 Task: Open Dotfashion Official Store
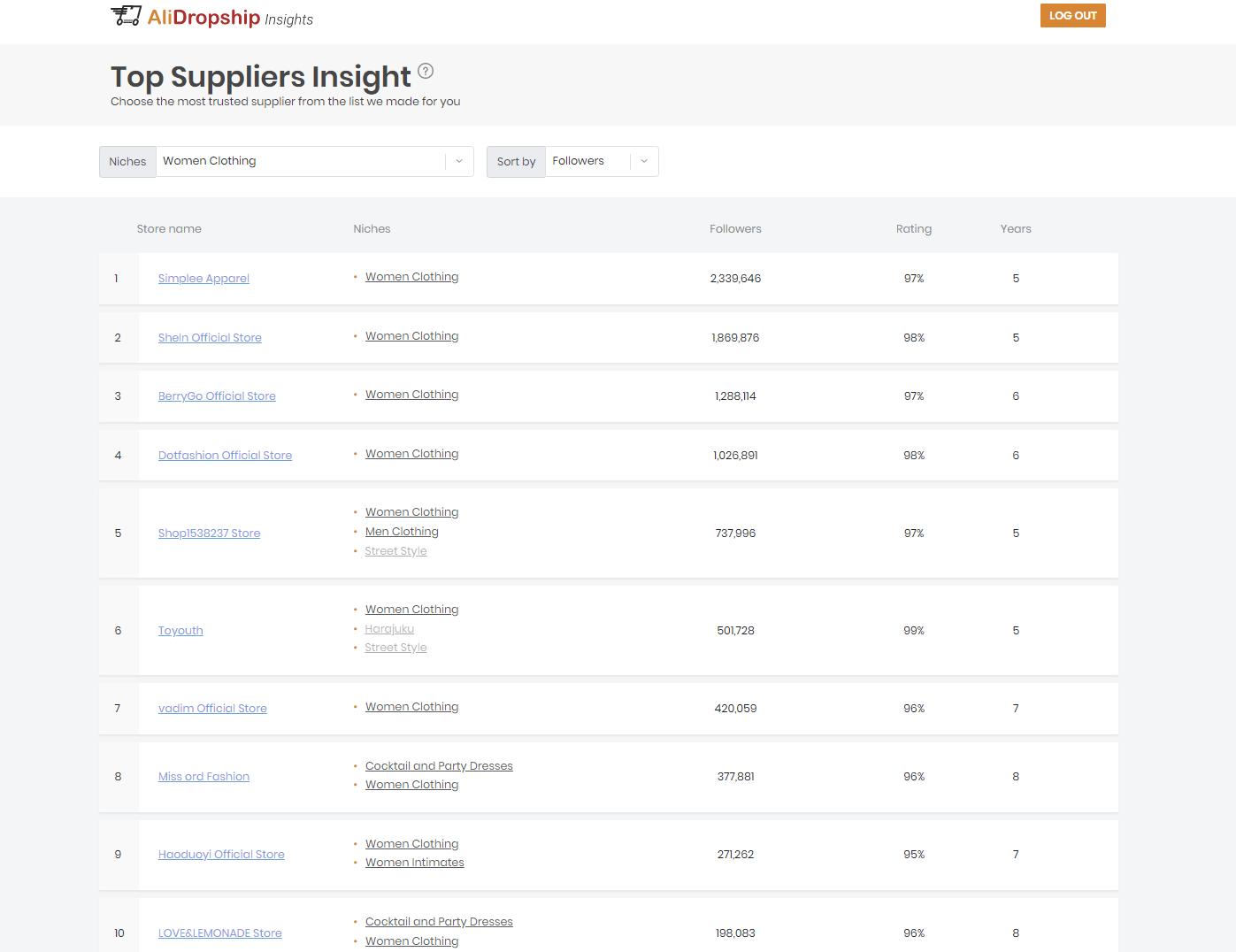pyautogui.click(x=225, y=455)
